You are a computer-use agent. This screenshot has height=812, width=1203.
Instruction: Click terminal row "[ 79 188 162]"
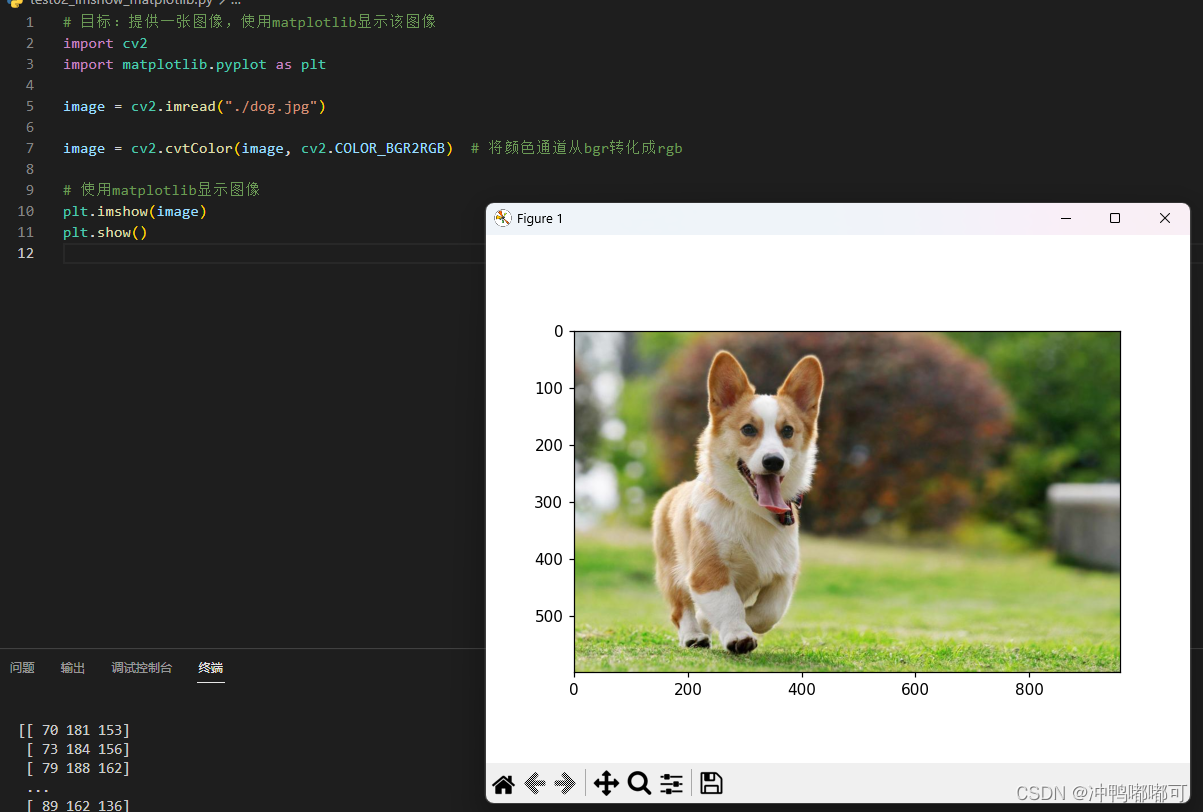click(x=78, y=768)
